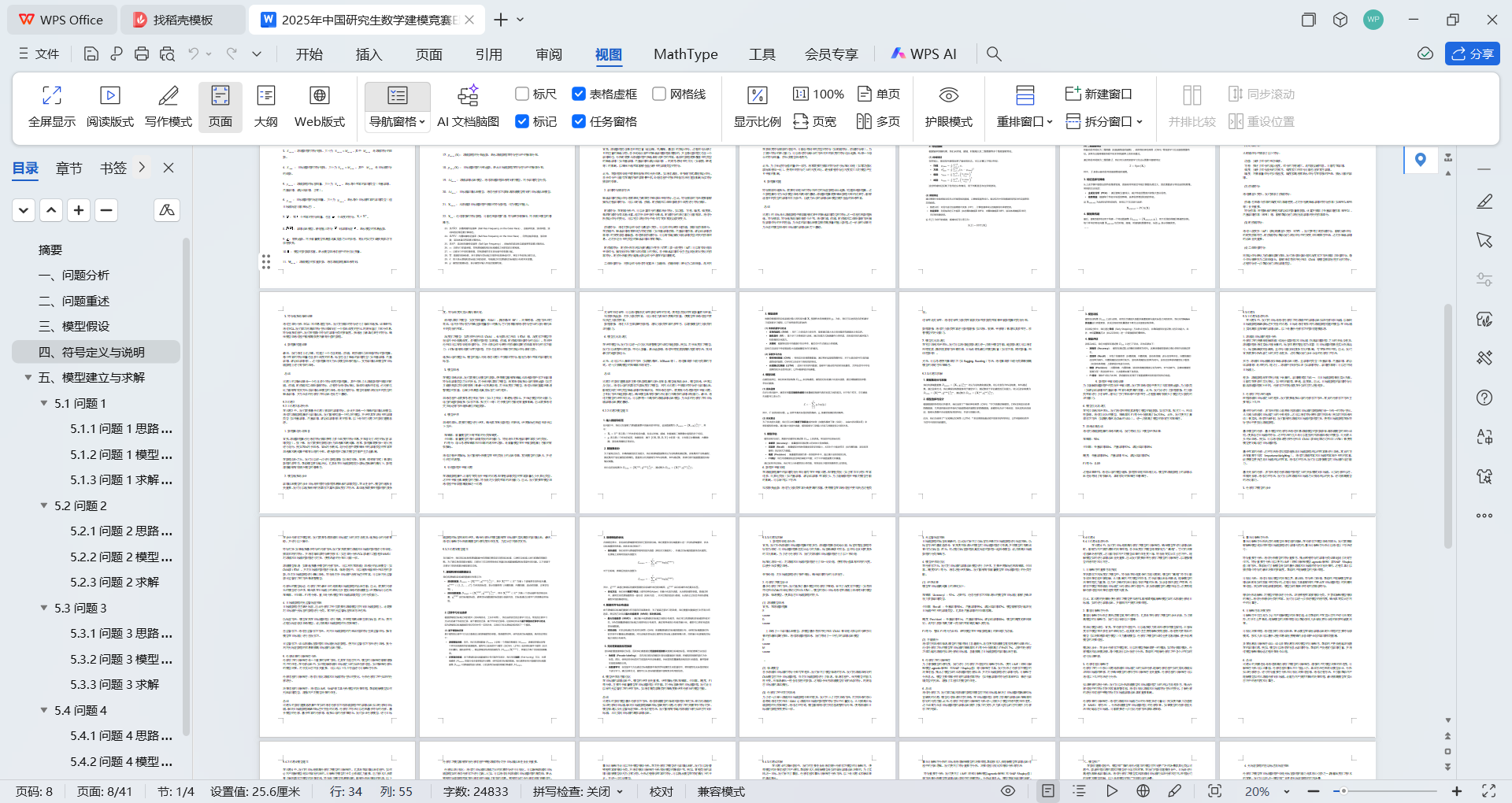Select 摘要 heading in outline
1512x803 pixels.
[50, 250]
